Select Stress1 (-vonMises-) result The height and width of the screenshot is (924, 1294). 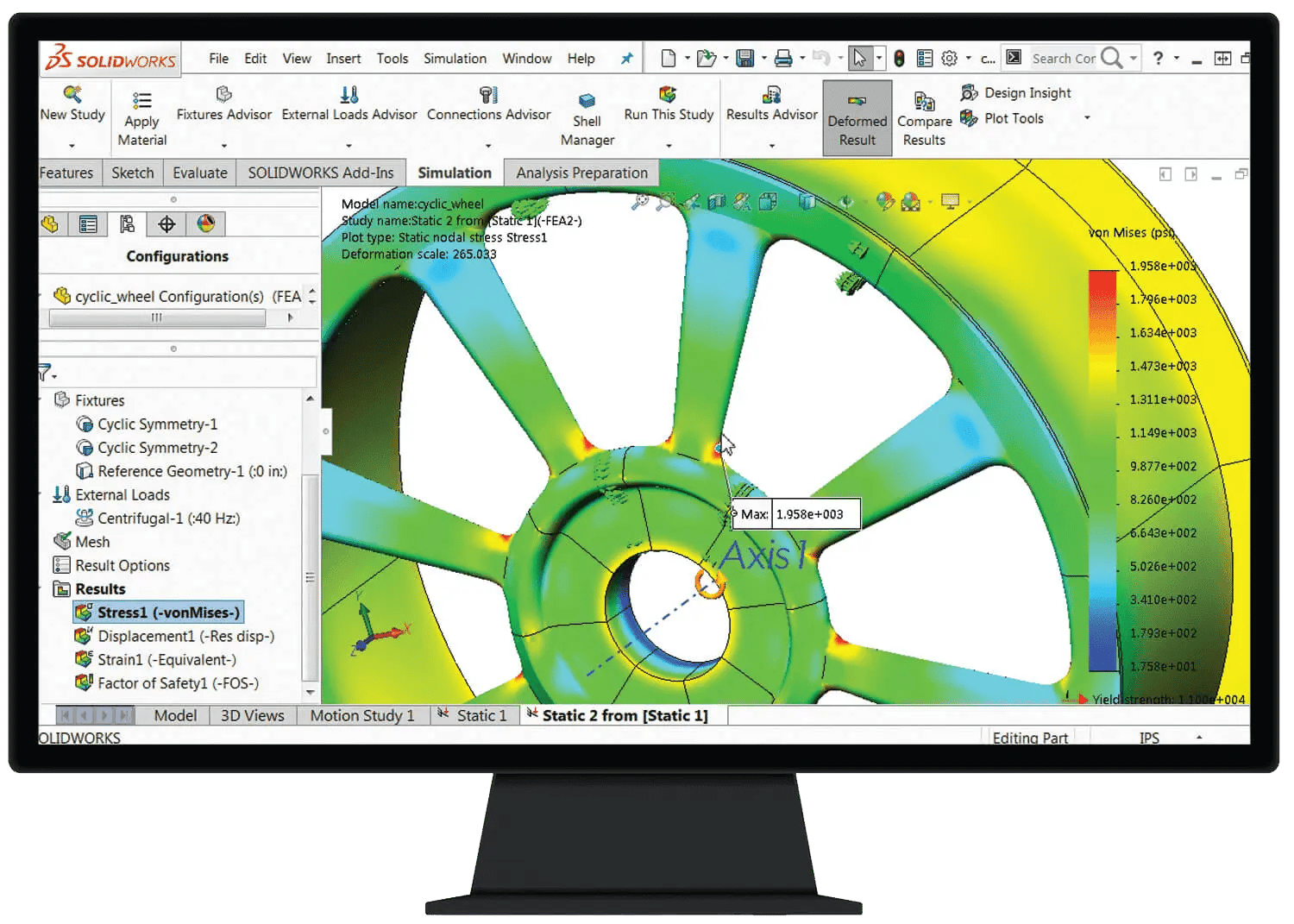(158, 613)
